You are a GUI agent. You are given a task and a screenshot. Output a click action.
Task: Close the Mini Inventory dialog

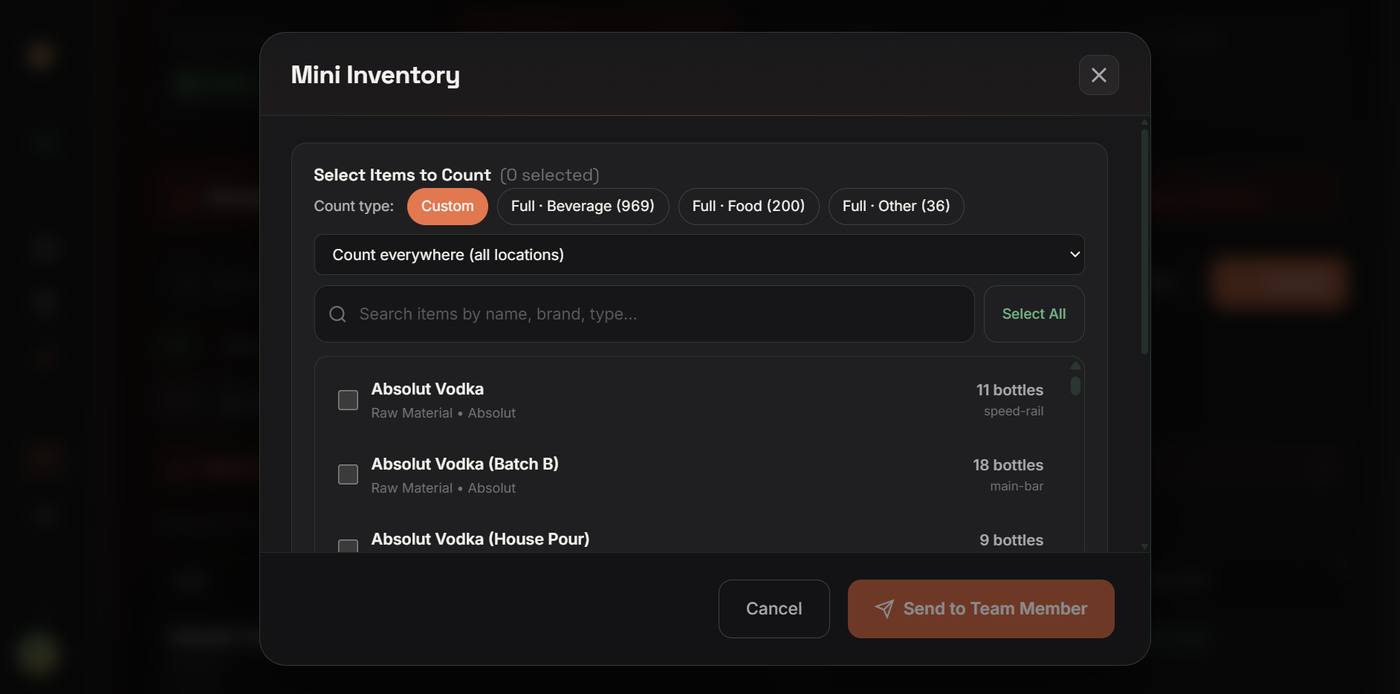tap(1098, 75)
